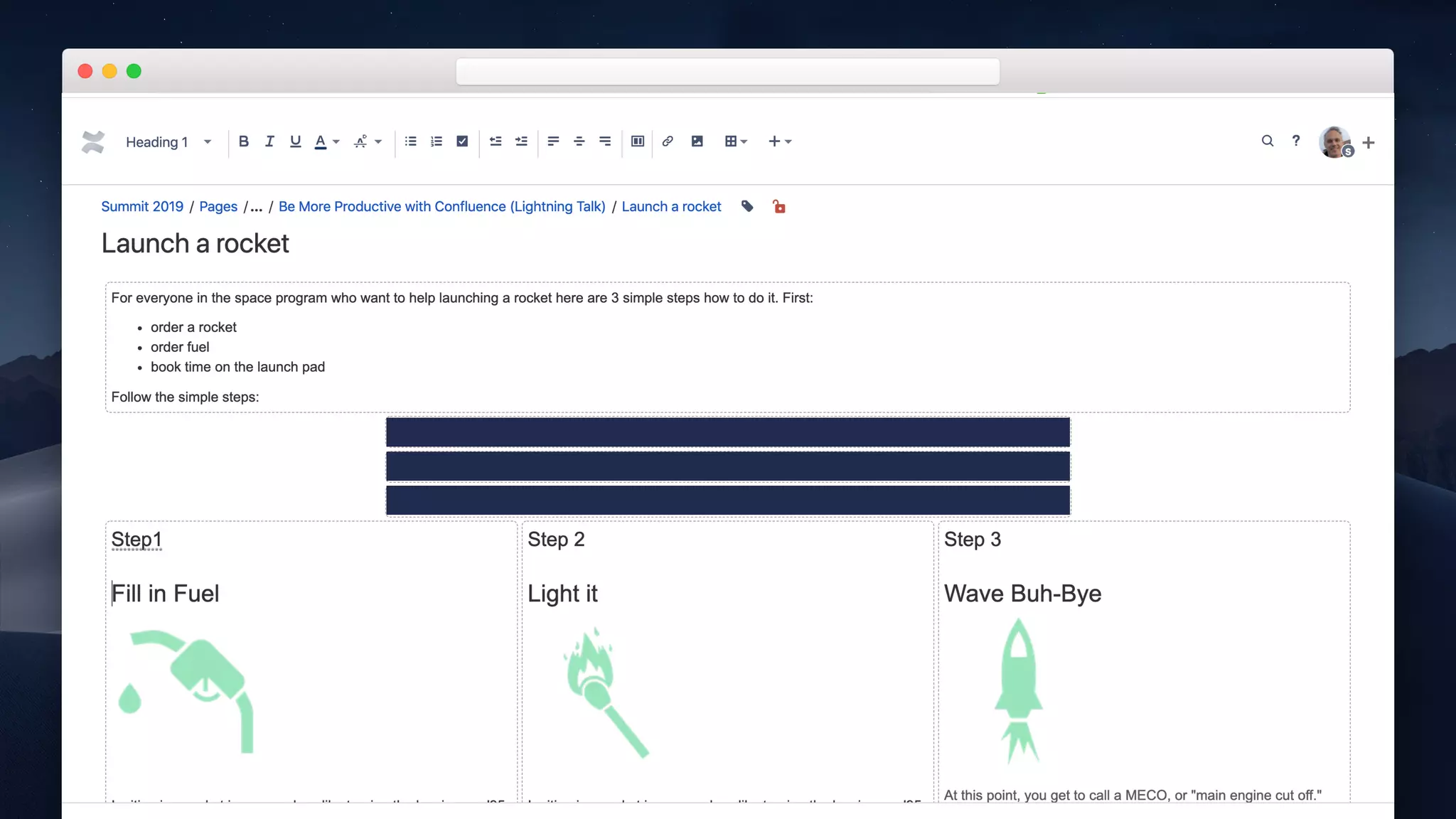Click the page layout columns icon
Viewport: 1456px width, 819px height.
coord(638,141)
